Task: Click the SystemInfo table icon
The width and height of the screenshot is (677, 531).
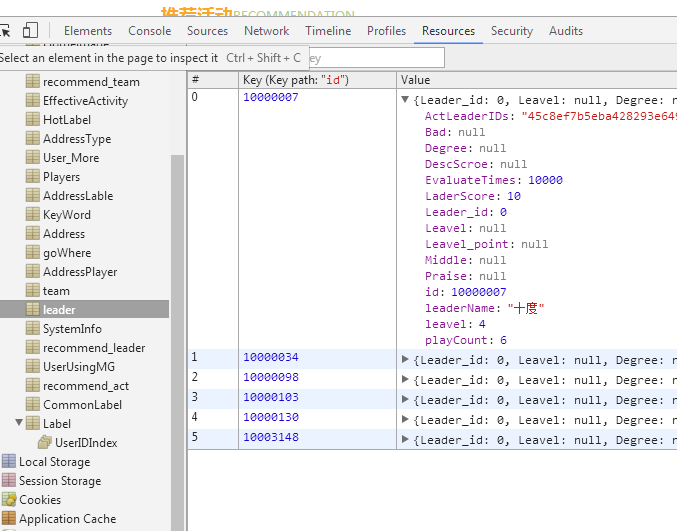Action: 33,328
